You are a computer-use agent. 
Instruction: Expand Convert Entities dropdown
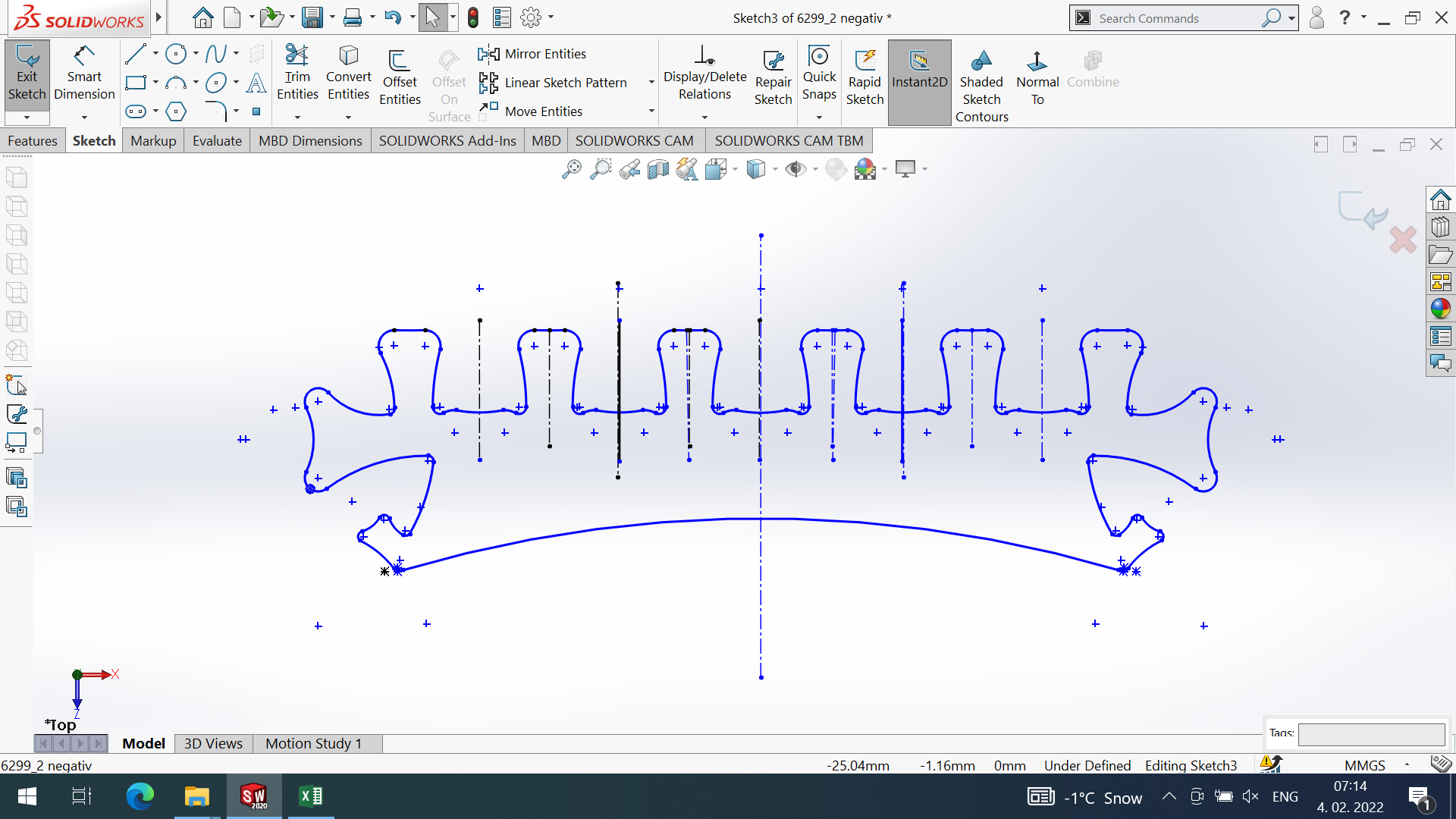coord(348,118)
